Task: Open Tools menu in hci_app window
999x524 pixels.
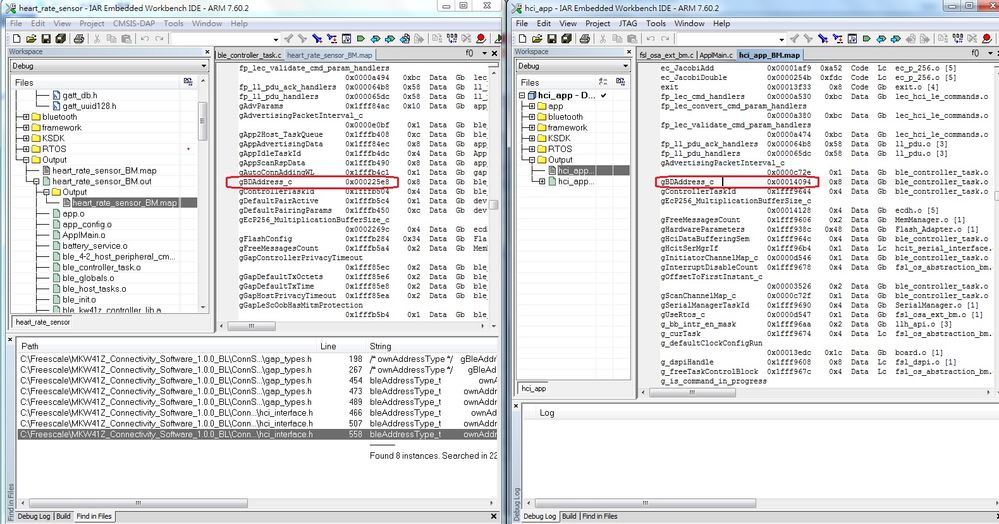Action: [x=656, y=24]
